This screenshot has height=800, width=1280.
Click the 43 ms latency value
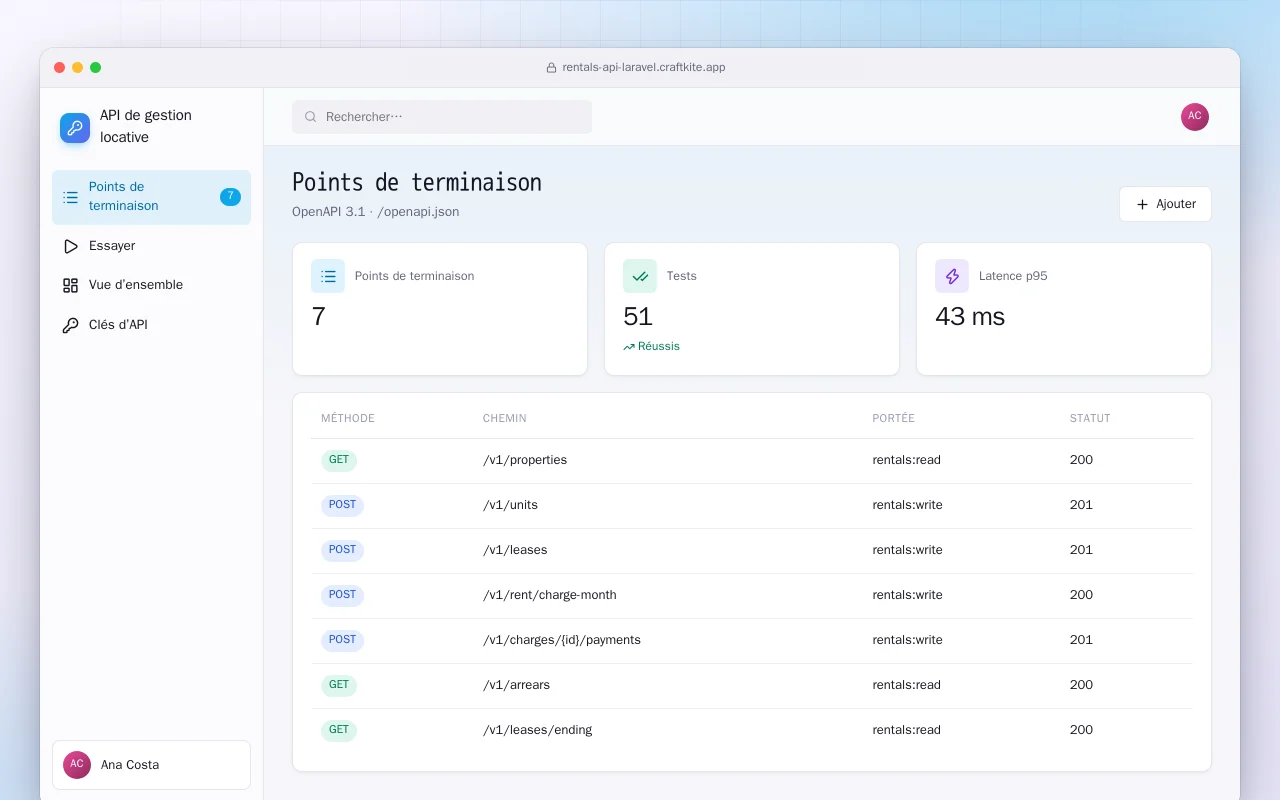tap(970, 317)
